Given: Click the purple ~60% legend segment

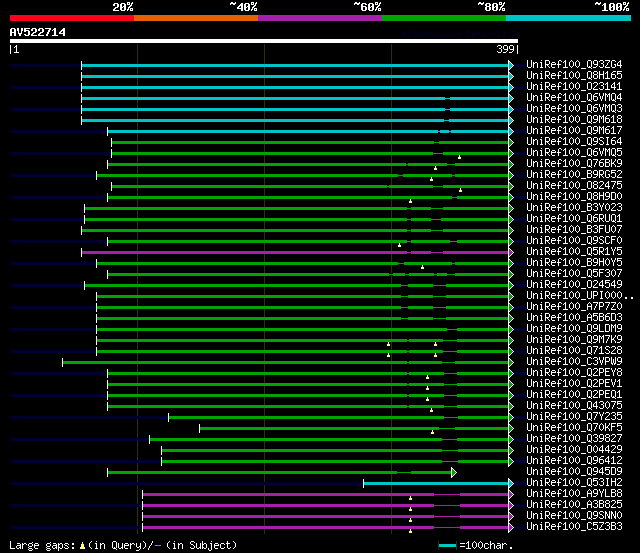Looking at the screenshot, I should tap(320, 18).
